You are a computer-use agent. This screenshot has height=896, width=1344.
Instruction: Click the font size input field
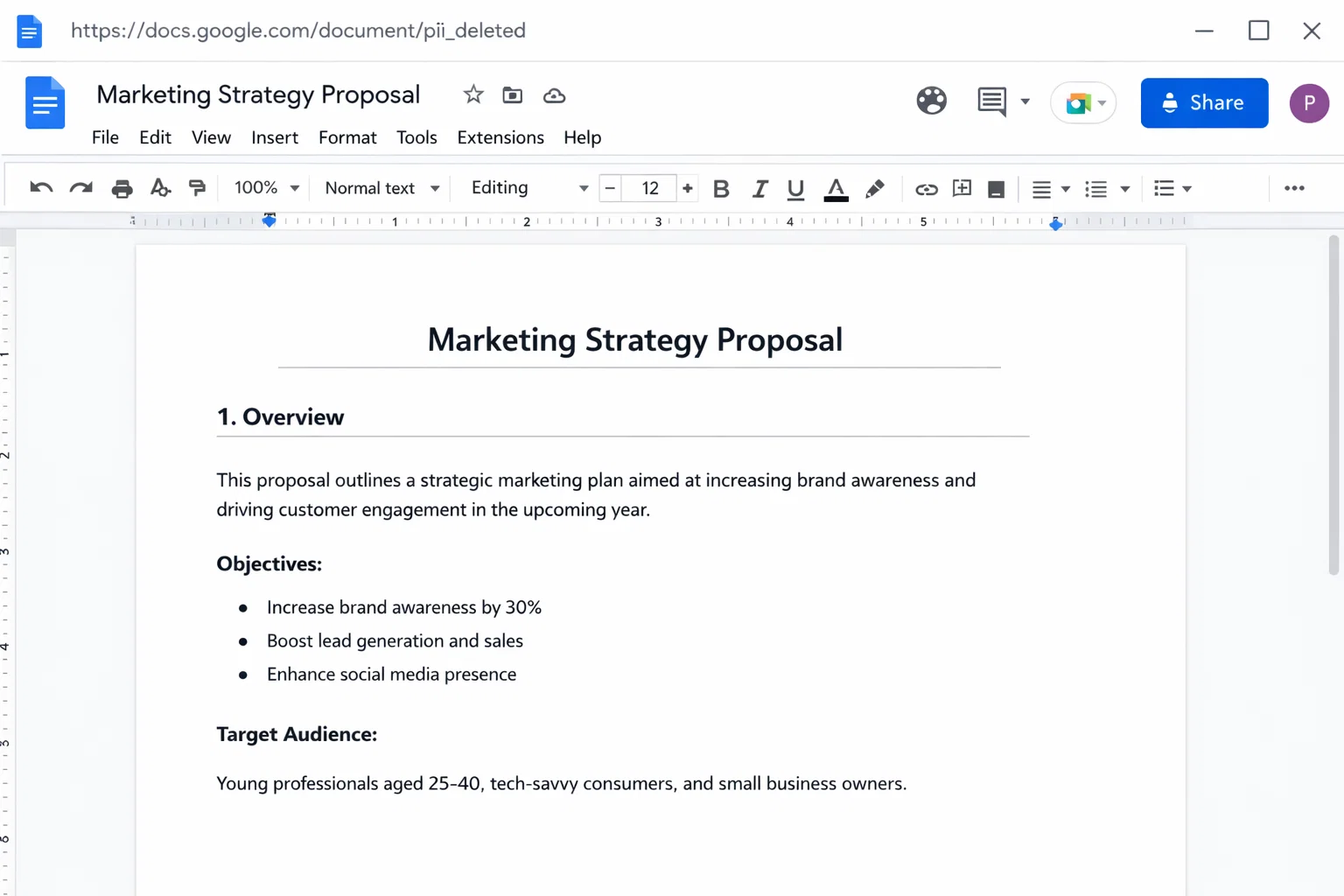point(649,188)
